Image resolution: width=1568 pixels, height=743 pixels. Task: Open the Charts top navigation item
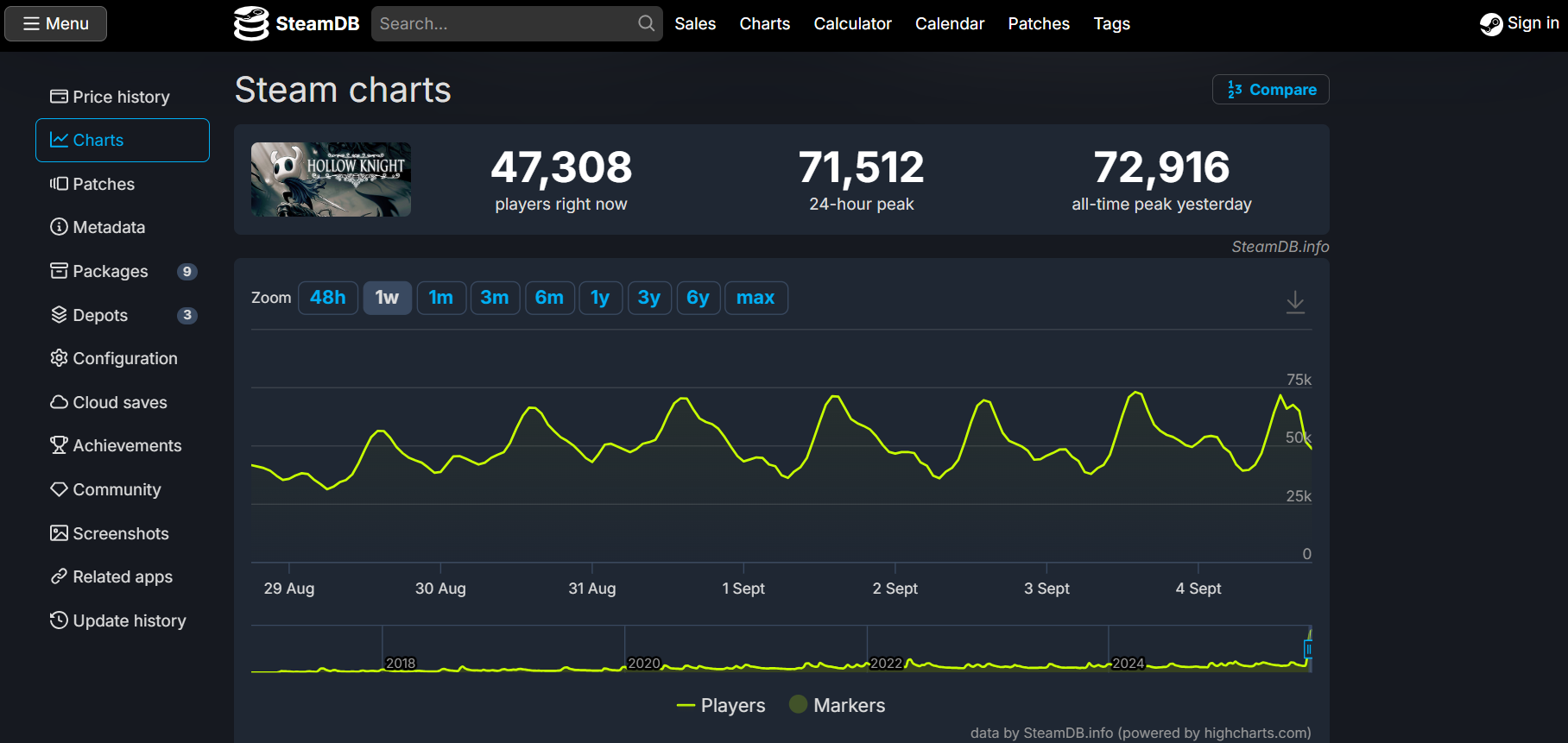(765, 23)
